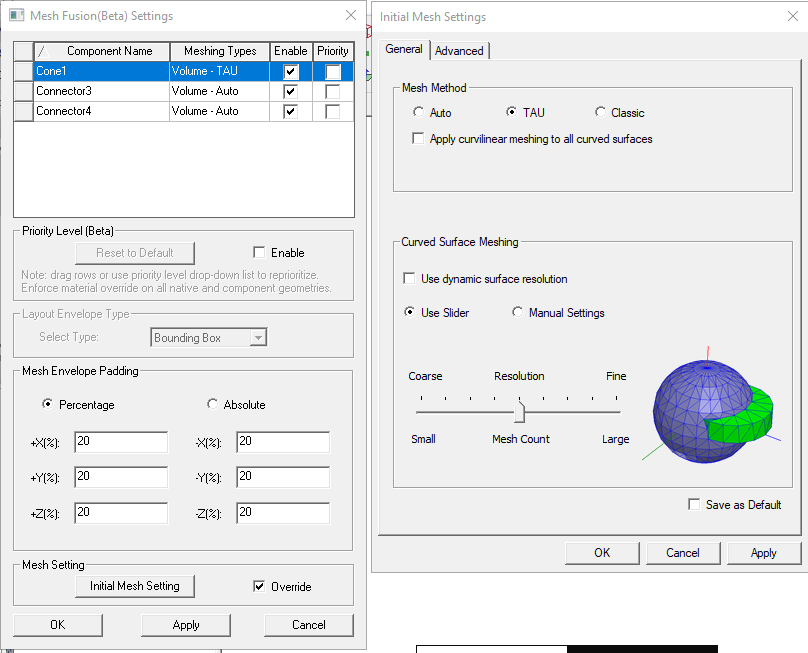The height and width of the screenshot is (653, 808).
Task: Click the Resolution slider thumb
Action: 519,412
